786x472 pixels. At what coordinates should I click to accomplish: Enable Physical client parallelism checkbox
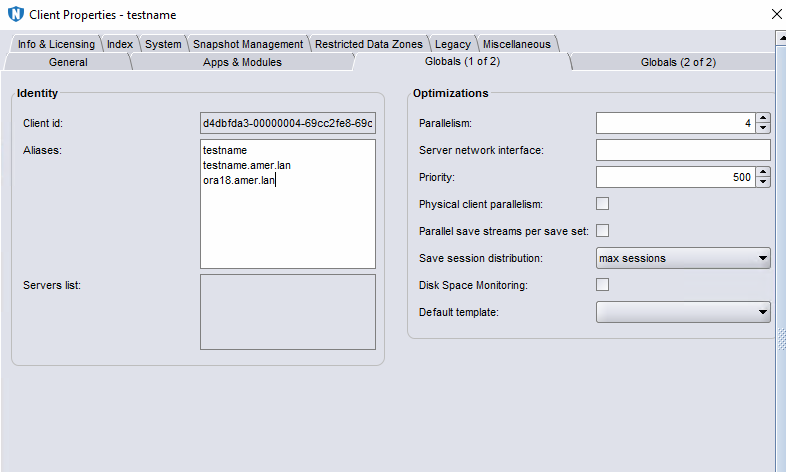tap(603, 204)
